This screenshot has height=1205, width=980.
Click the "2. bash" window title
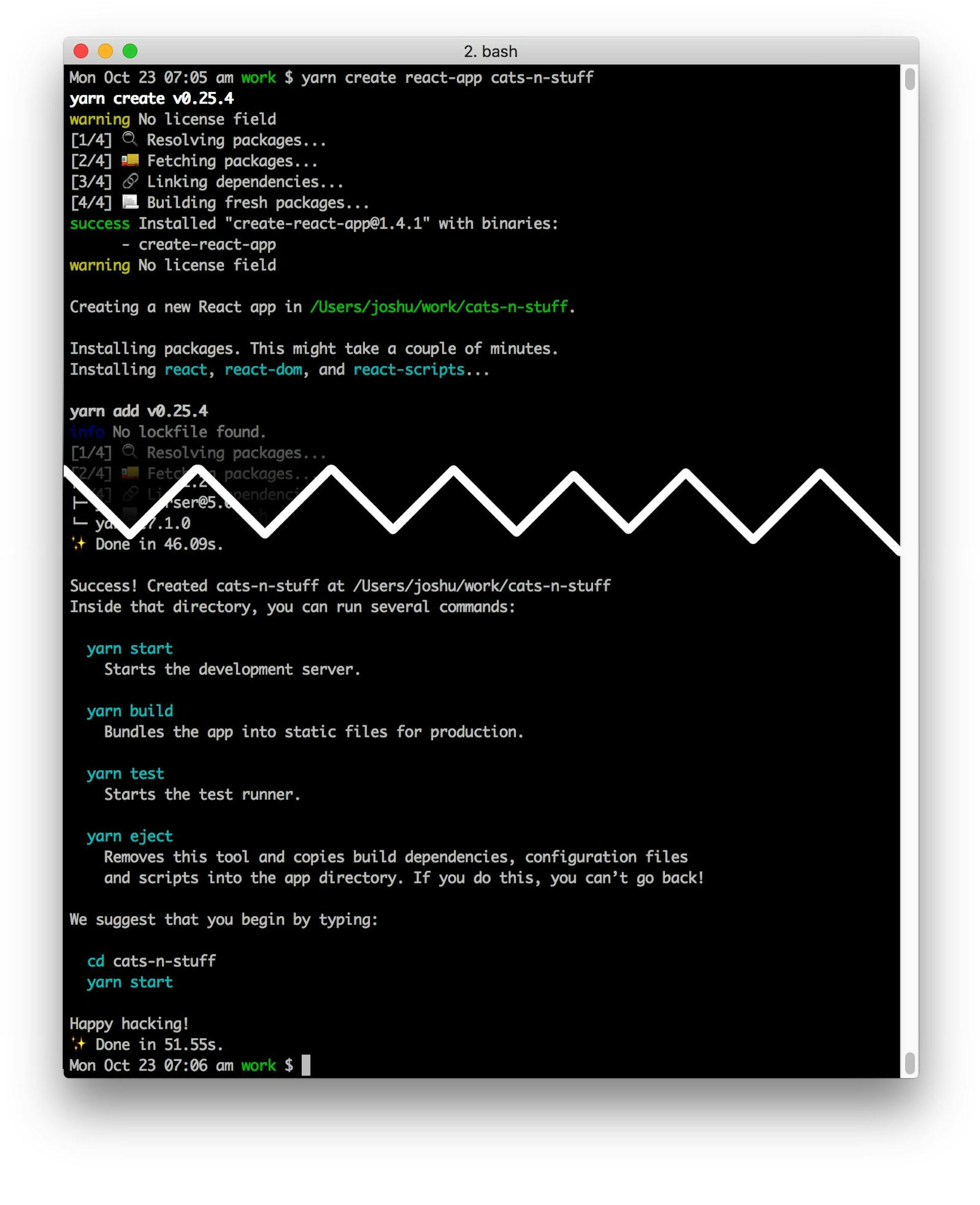(490, 52)
